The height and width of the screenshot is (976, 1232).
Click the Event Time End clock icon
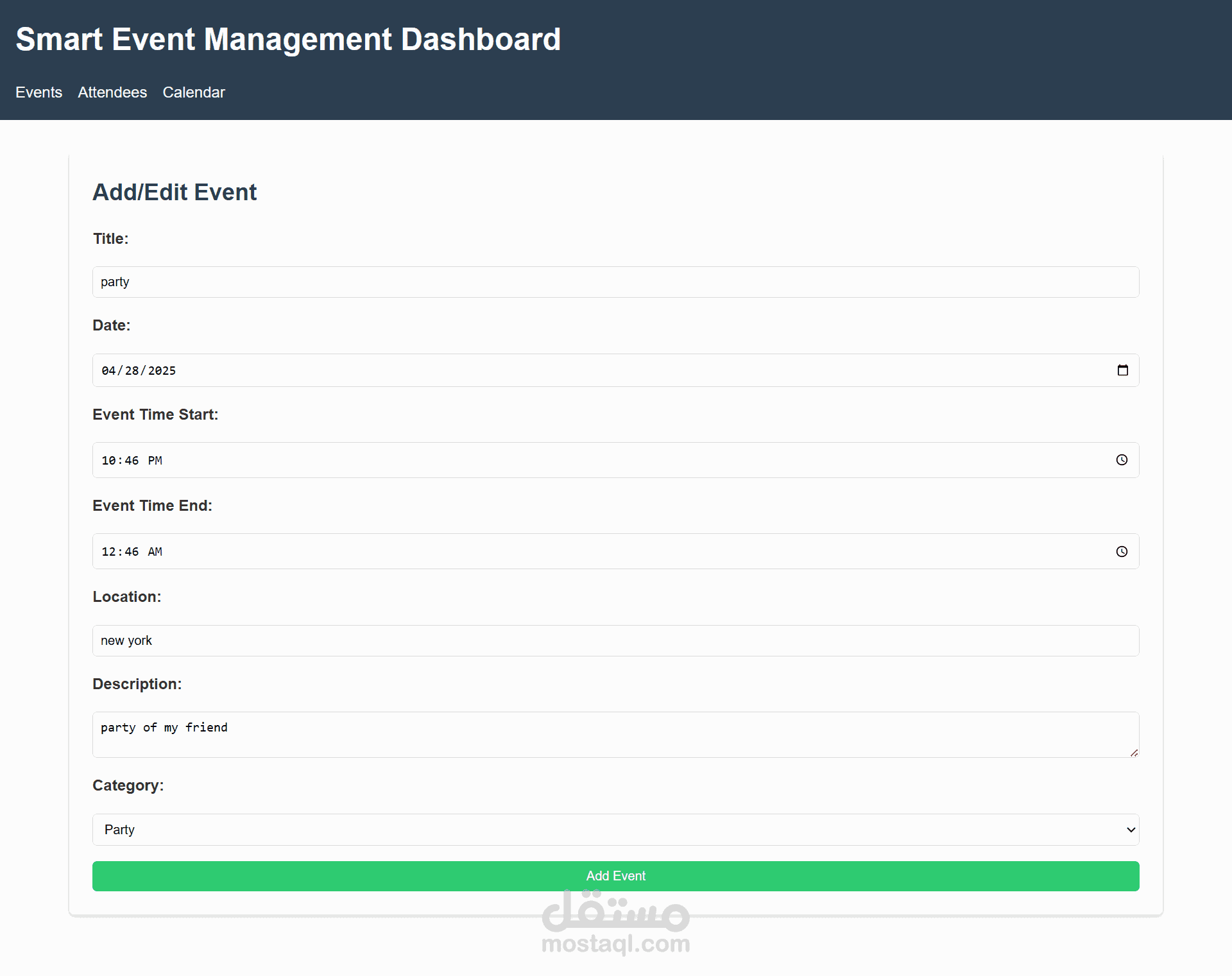coord(1122,552)
